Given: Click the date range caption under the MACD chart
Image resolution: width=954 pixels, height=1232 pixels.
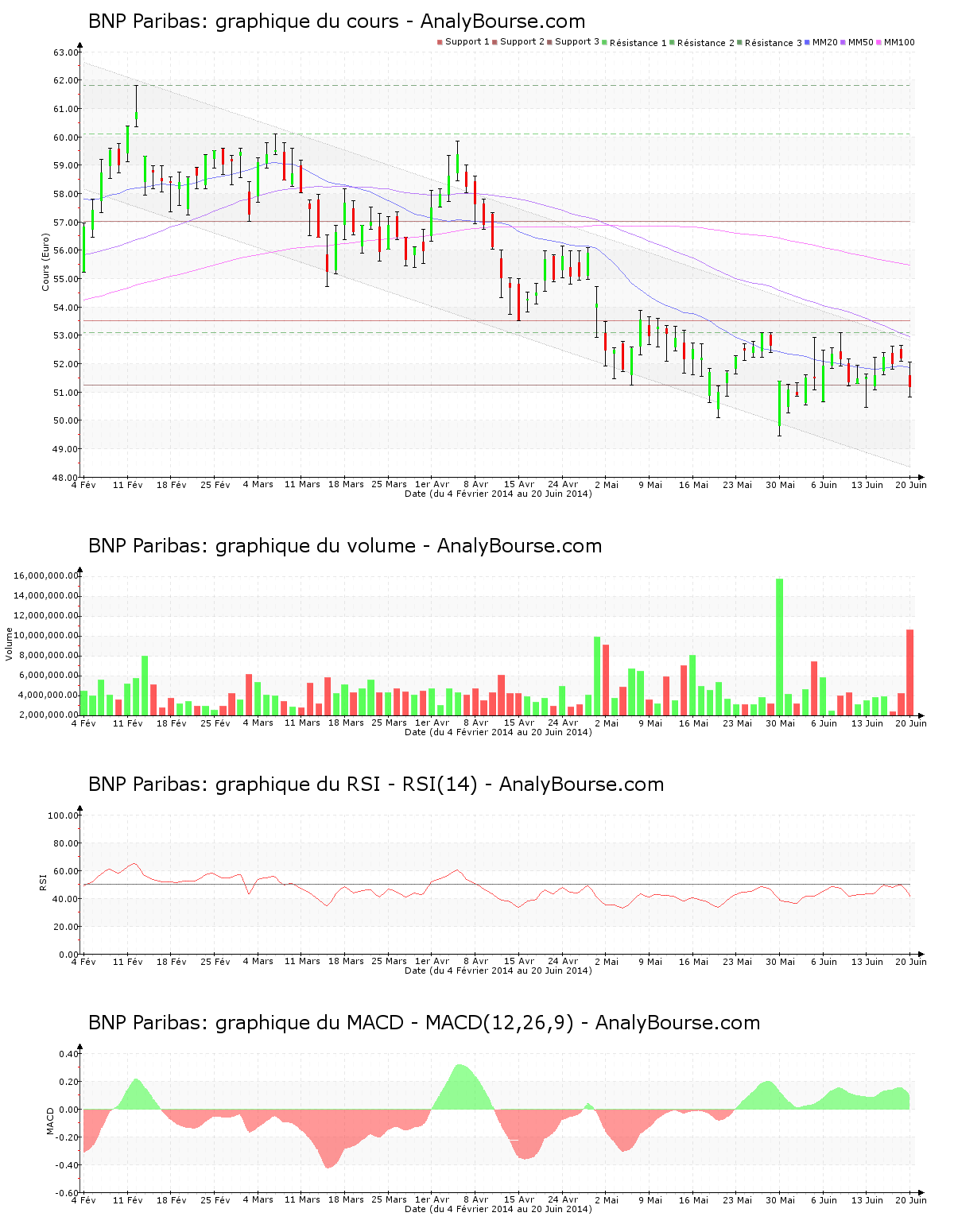Looking at the screenshot, I should tap(498, 1209).
